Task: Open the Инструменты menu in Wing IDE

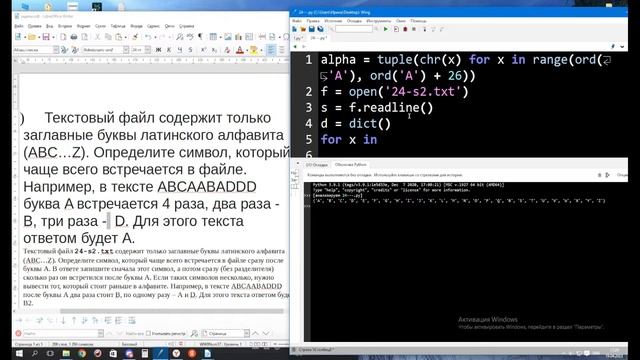Action: (378, 21)
